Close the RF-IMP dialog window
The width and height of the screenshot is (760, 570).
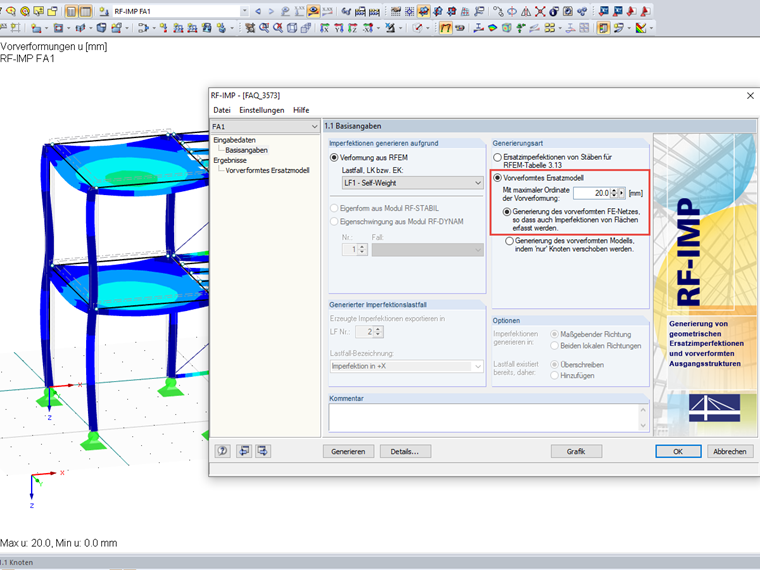click(750, 95)
